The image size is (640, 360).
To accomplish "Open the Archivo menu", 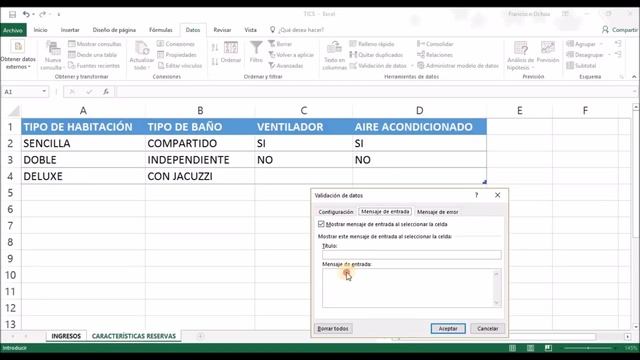I will [13, 30].
